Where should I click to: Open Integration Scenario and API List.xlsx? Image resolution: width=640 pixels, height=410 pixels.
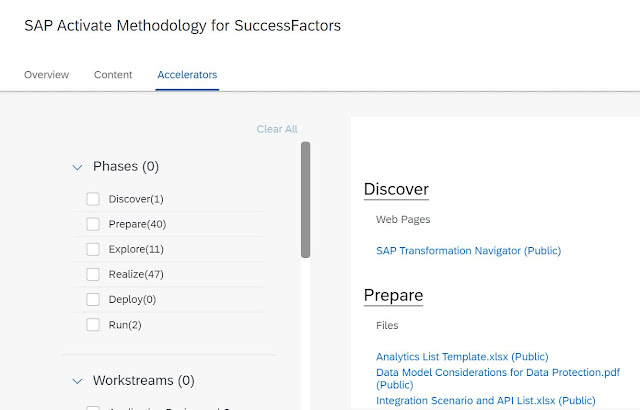pyautogui.click(x=486, y=401)
